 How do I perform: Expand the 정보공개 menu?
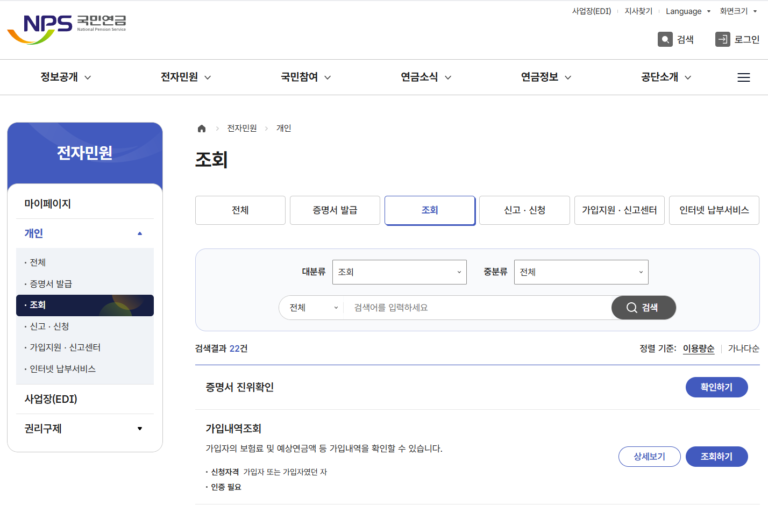[x=66, y=77]
